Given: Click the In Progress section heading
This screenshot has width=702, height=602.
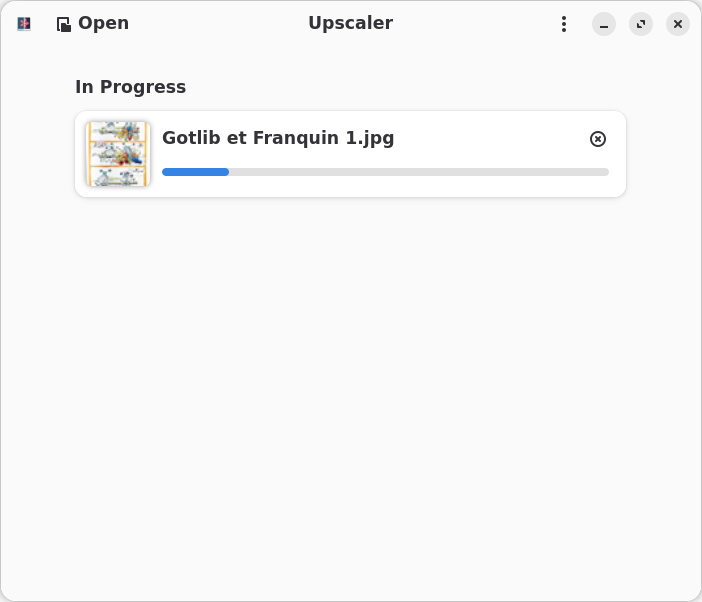Looking at the screenshot, I should point(130,87).
